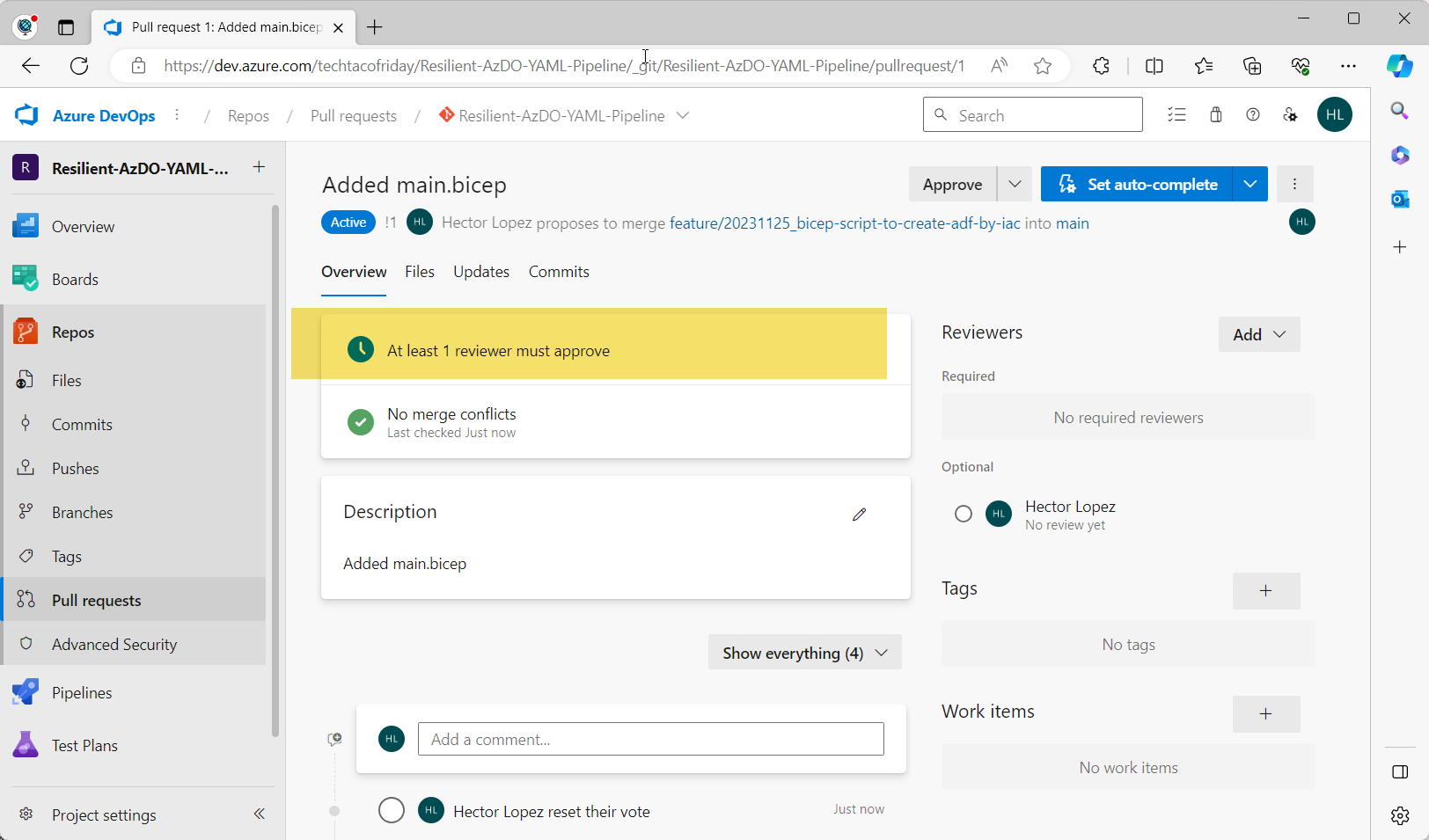Go to Repos breadcrumb link

point(248,116)
